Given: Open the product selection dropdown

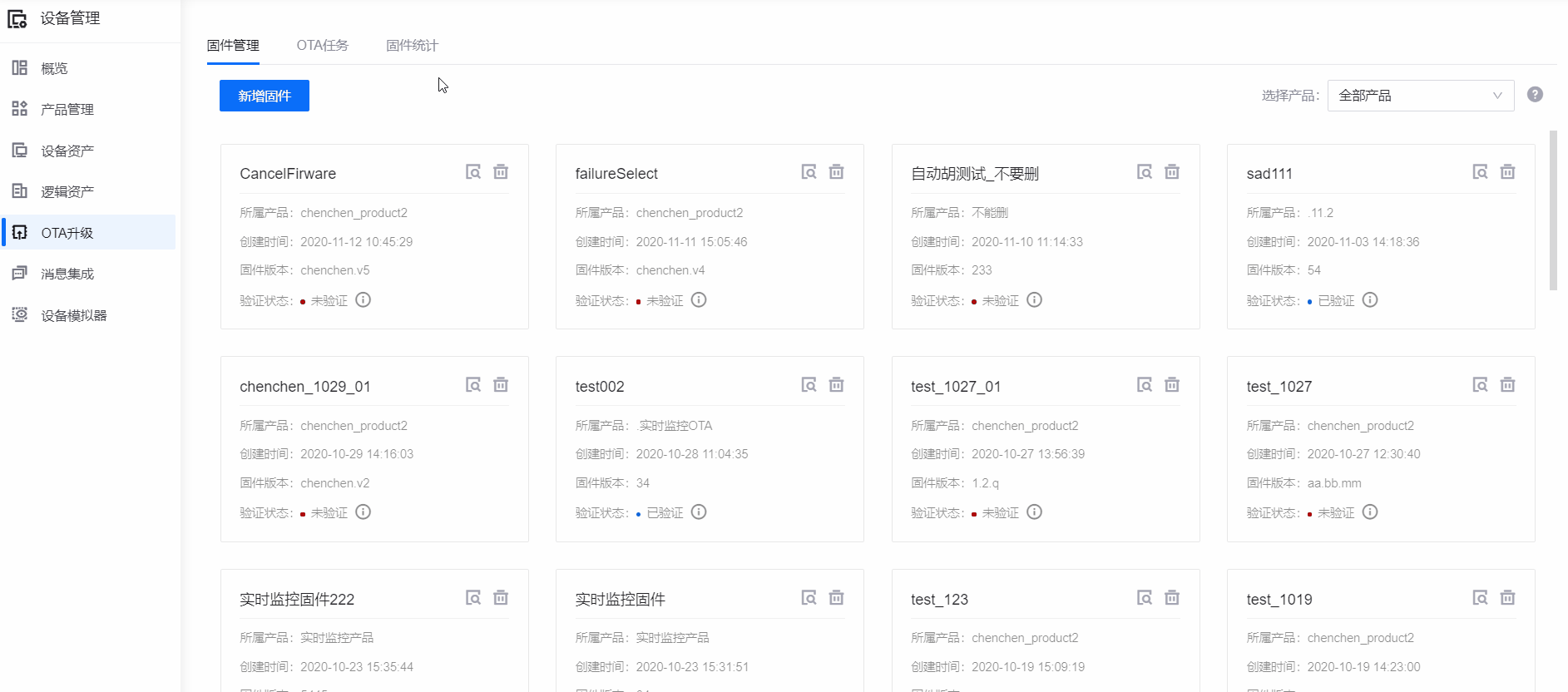Looking at the screenshot, I should pyautogui.click(x=1420, y=96).
